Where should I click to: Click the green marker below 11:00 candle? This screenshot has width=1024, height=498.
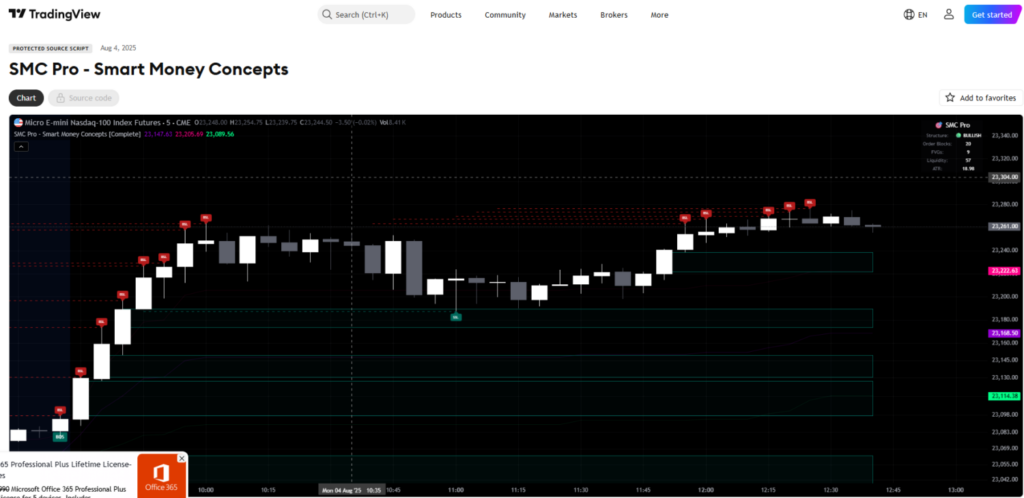(456, 317)
